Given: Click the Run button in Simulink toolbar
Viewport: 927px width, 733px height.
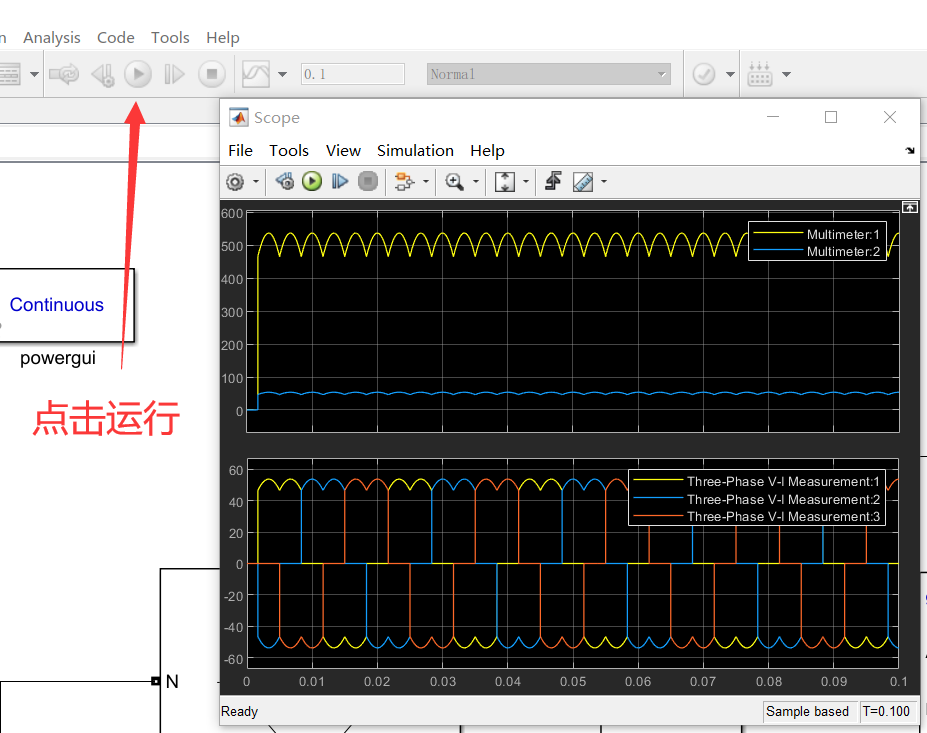Looking at the screenshot, I should coord(138,74).
